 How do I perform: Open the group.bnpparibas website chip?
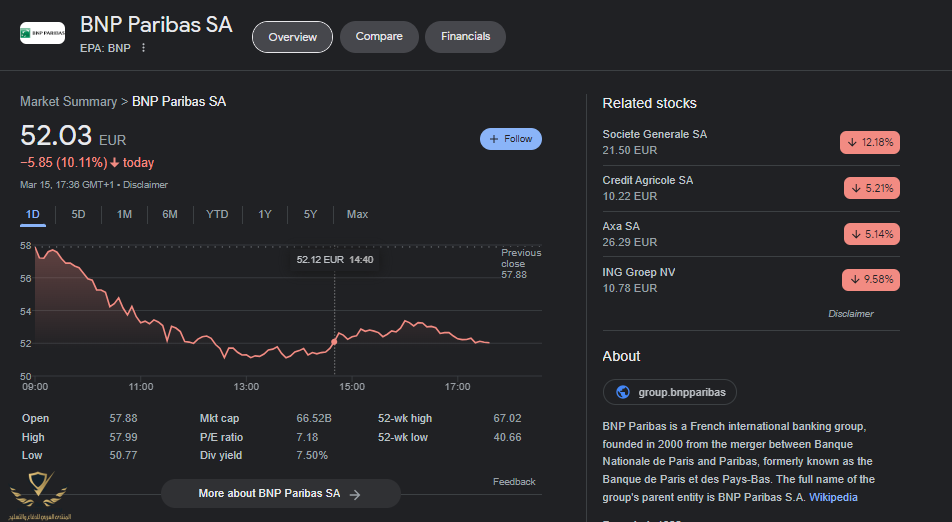pyautogui.click(x=670, y=392)
